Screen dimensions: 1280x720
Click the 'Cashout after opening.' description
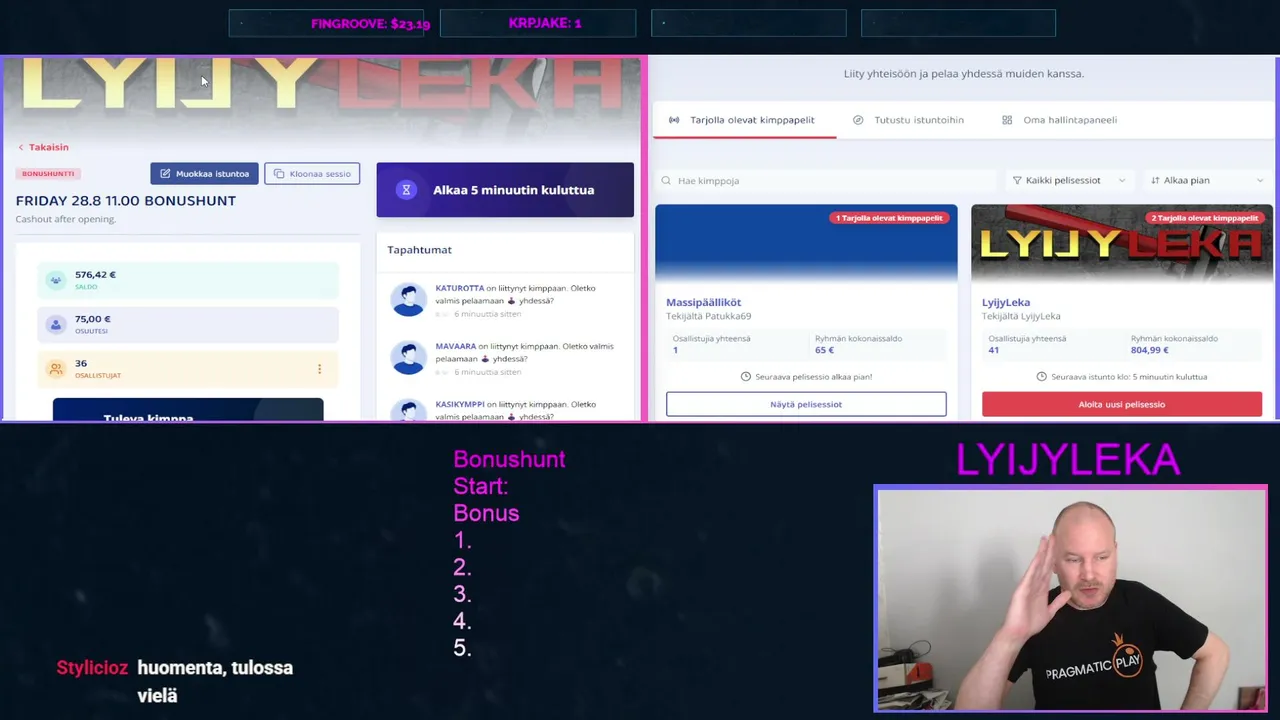coord(66,219)
